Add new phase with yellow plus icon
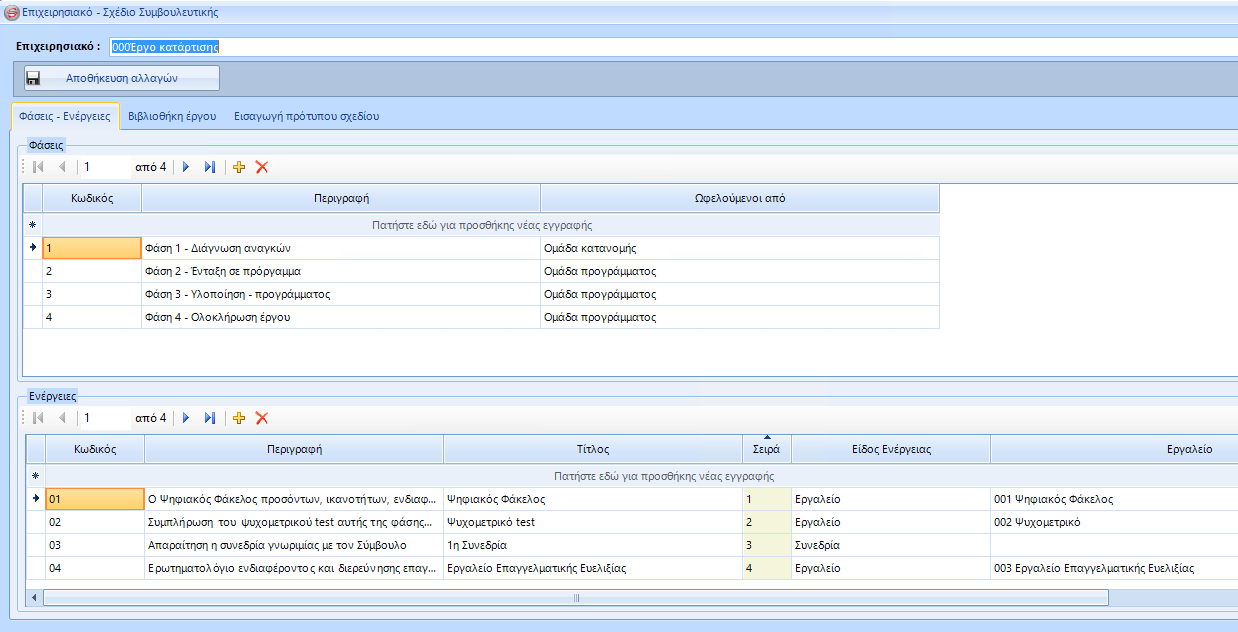 (x=239, y=167)
